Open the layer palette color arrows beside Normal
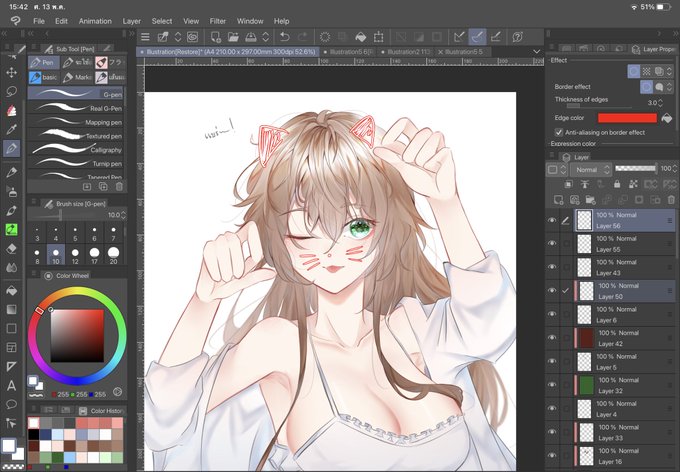The image size is (680, 472). (563, 170)
